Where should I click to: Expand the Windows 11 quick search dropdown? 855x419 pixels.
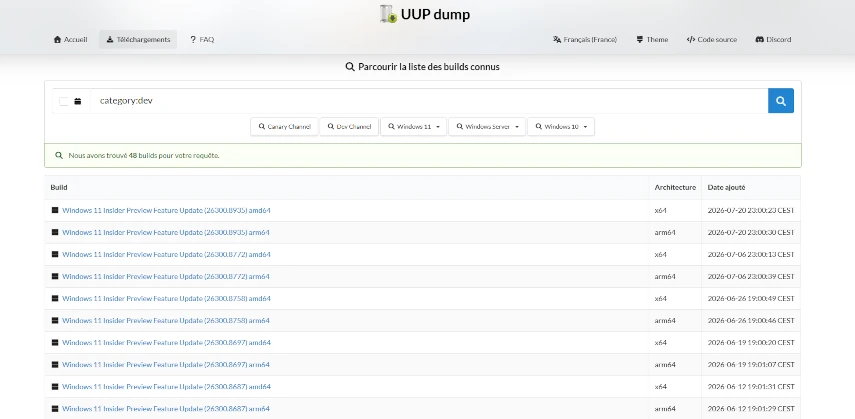pyautogui.click(x=413, y=127)
